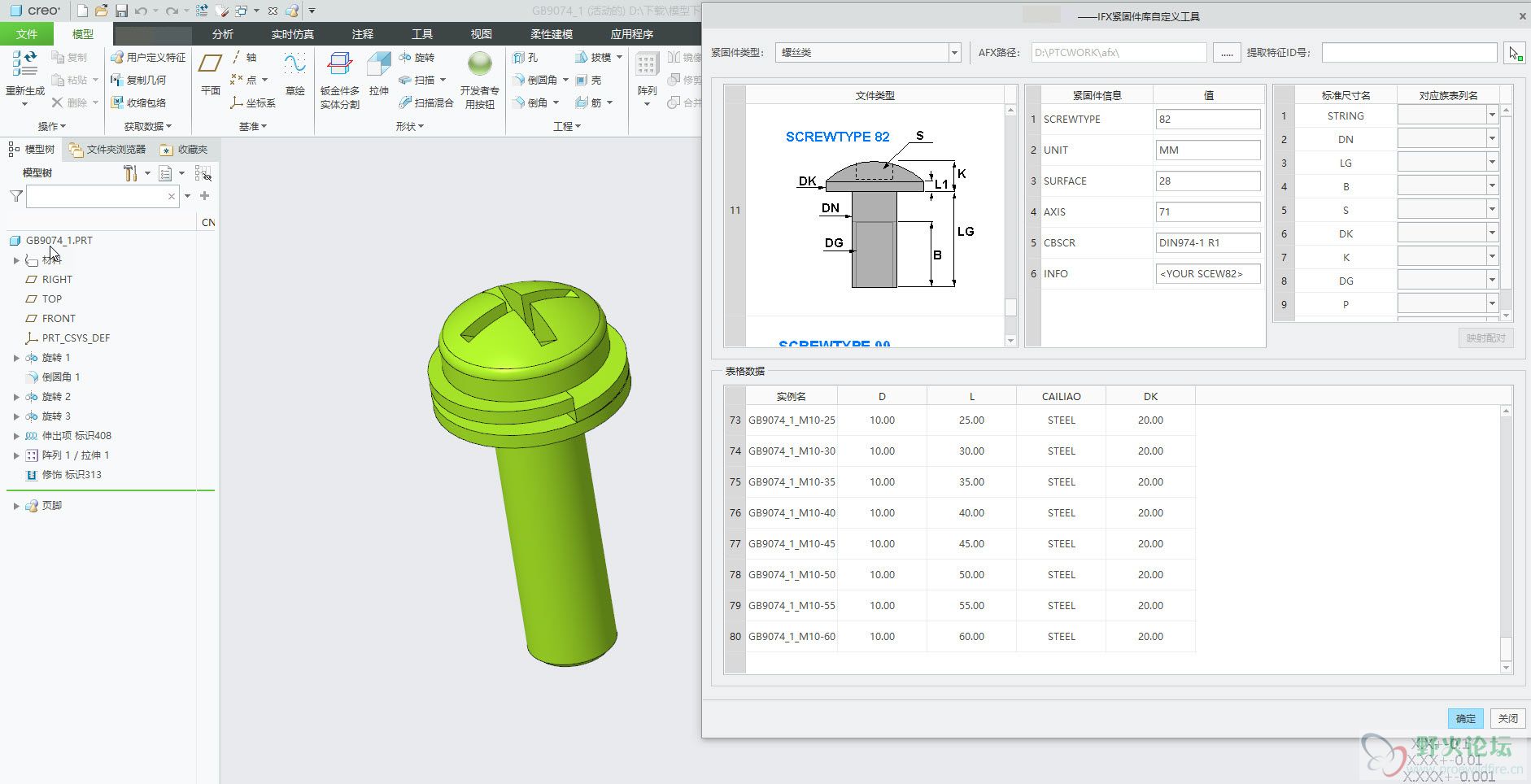Viewport: 1531px width, 784px height.
Task: Click the New file icon in quick access toolbar
Action: 82,11
